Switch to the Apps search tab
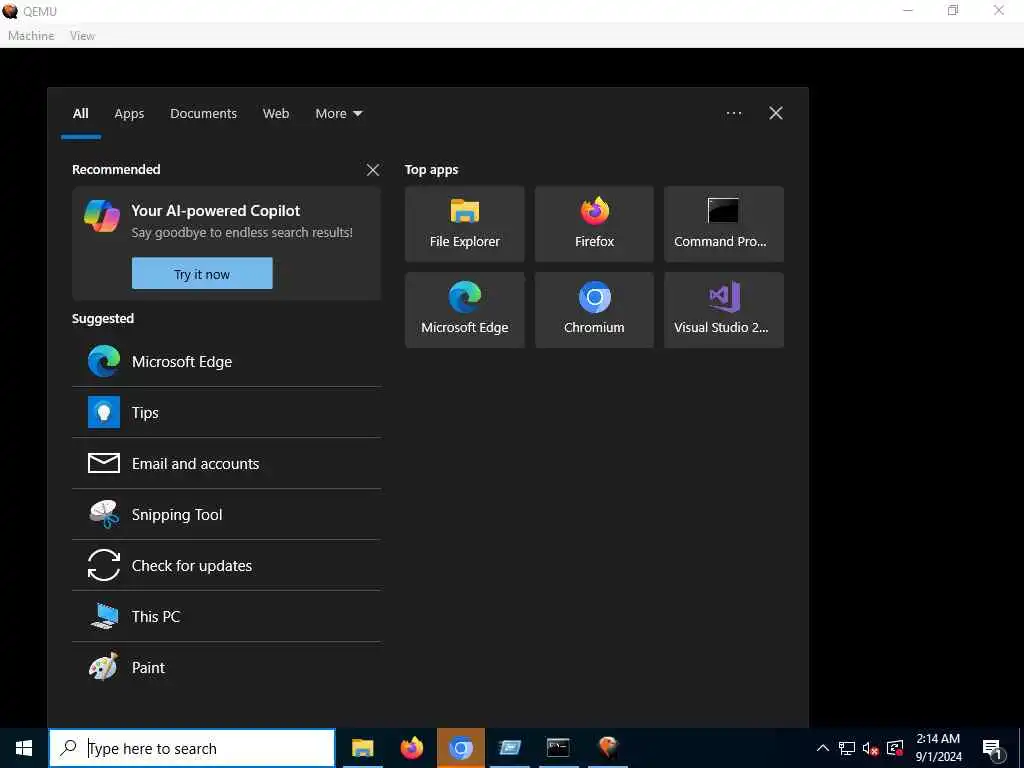The width and height of the screenshot is (1024, 768). 129,113
